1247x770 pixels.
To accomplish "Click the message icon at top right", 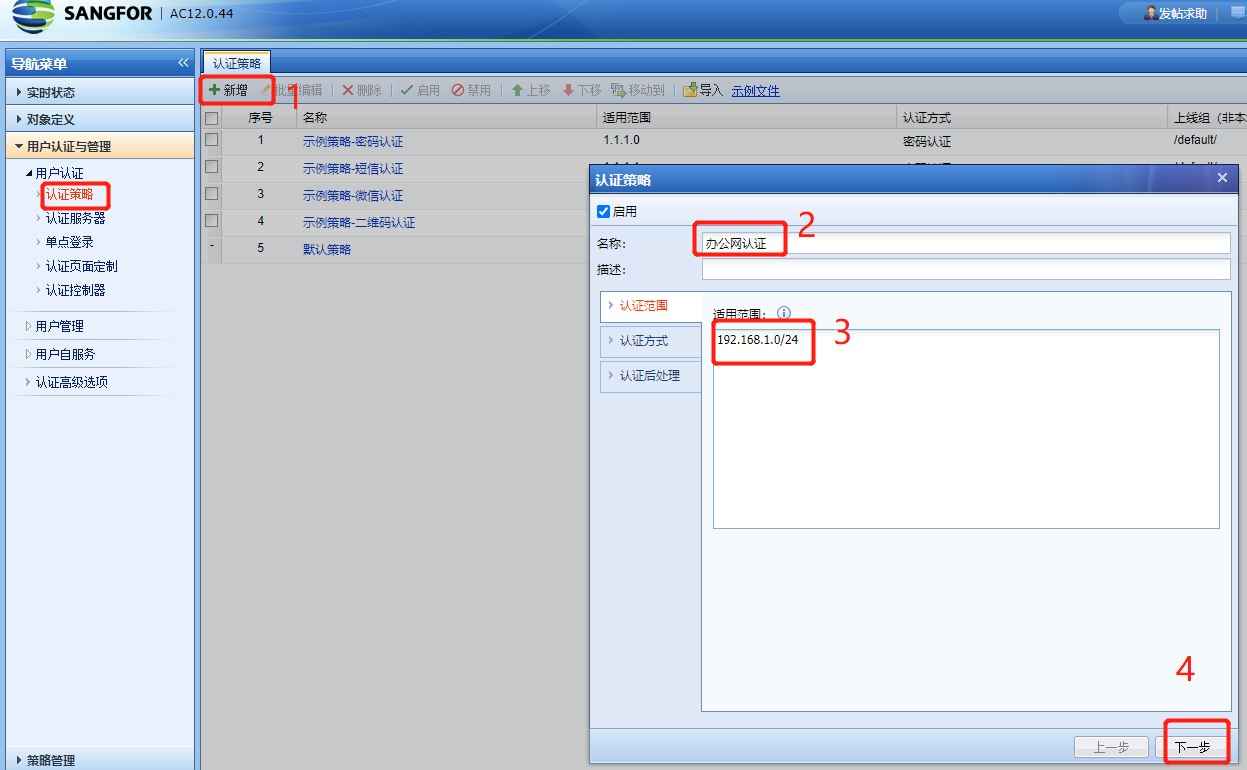I will (x=1238, y=13).
